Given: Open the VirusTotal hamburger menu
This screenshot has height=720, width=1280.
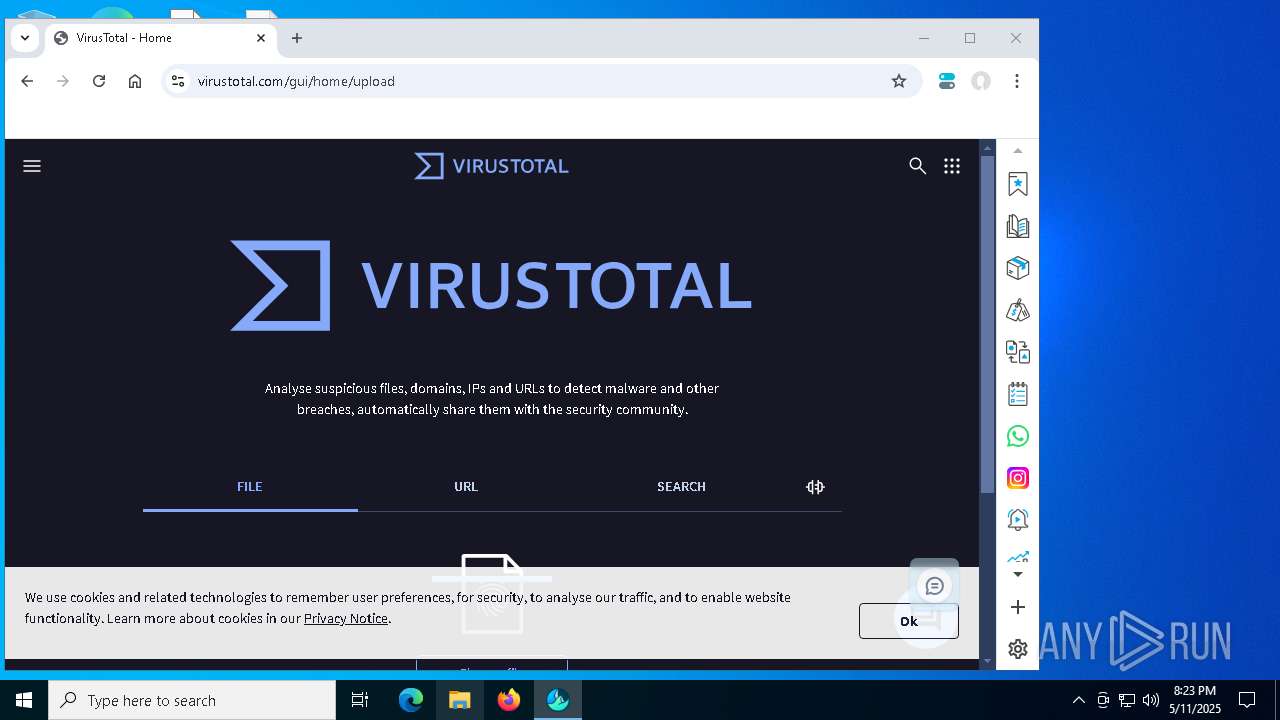Looking at the screenshot, I should pyautogui.click(x=32, y=166).
